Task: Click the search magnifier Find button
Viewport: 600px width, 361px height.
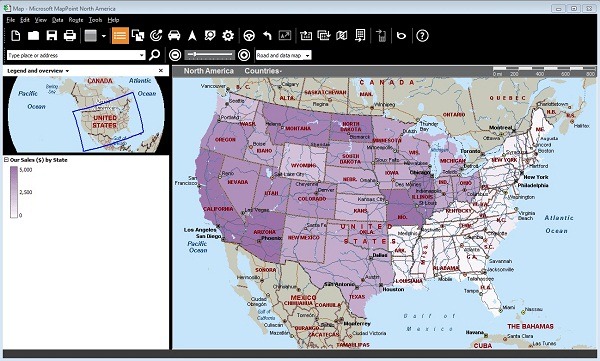Action: coord(154,55)
